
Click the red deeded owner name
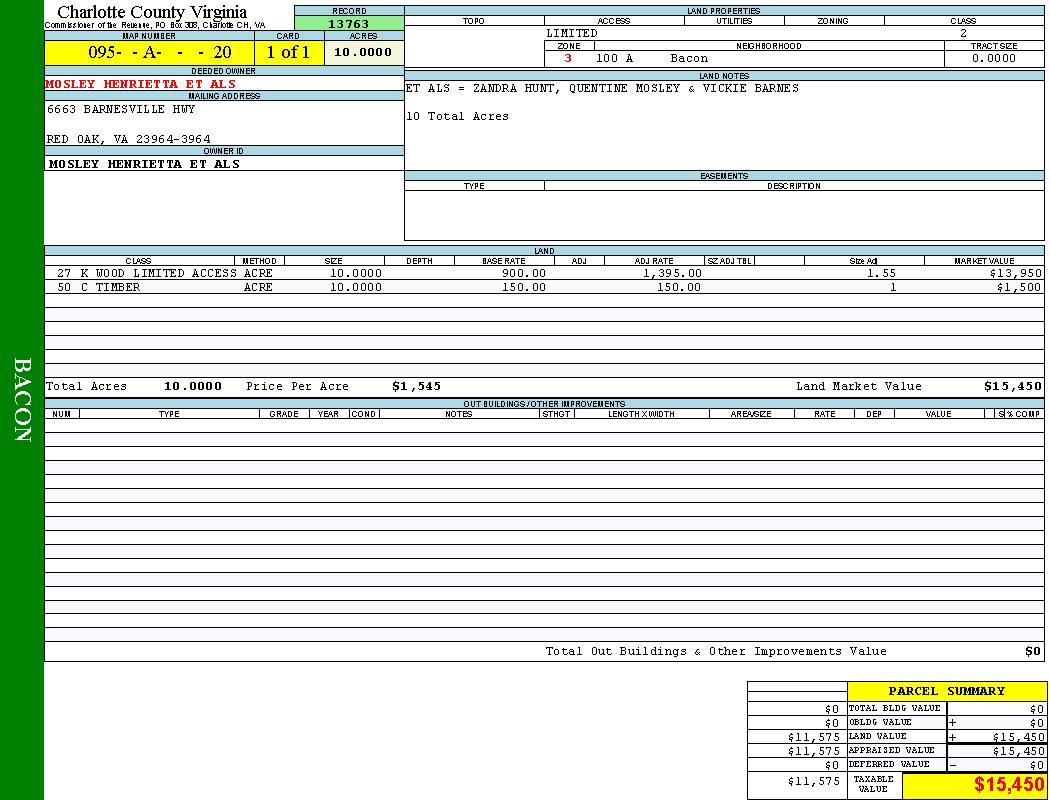click(141, 84)
